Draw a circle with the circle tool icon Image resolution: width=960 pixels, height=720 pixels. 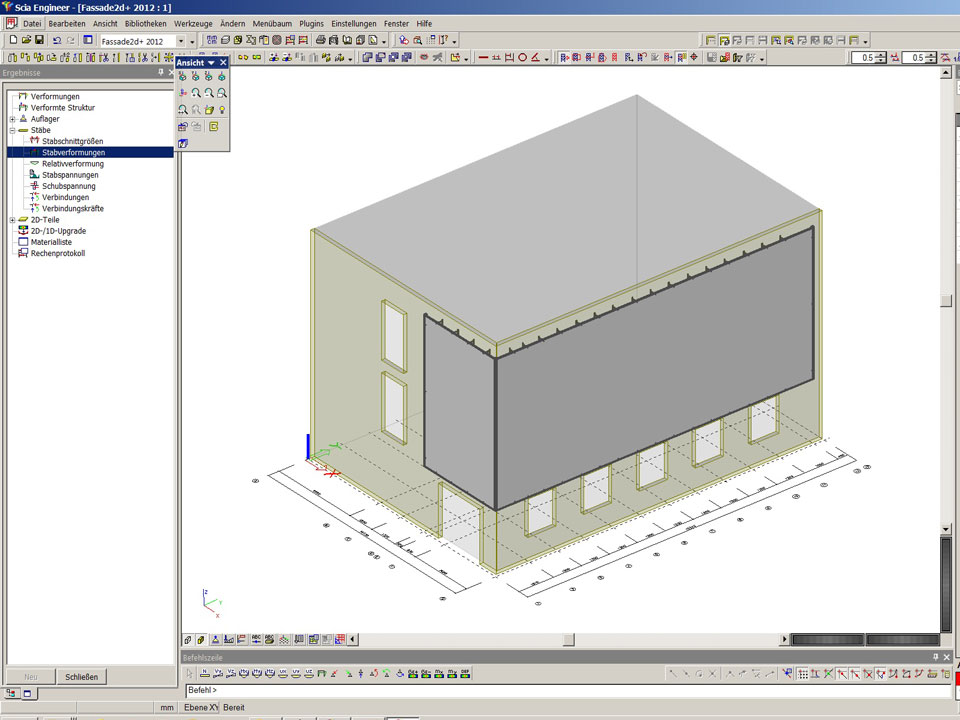pyautogui.click(x=522, y=58)
